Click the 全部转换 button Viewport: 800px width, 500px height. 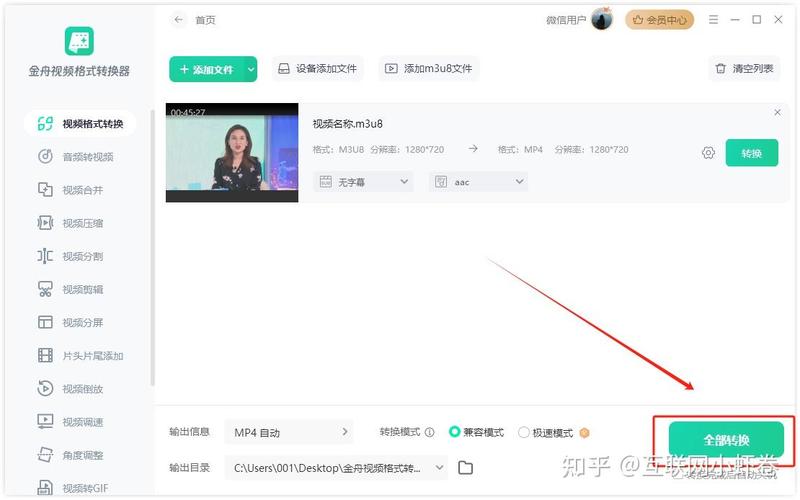(x=726, y=440)
